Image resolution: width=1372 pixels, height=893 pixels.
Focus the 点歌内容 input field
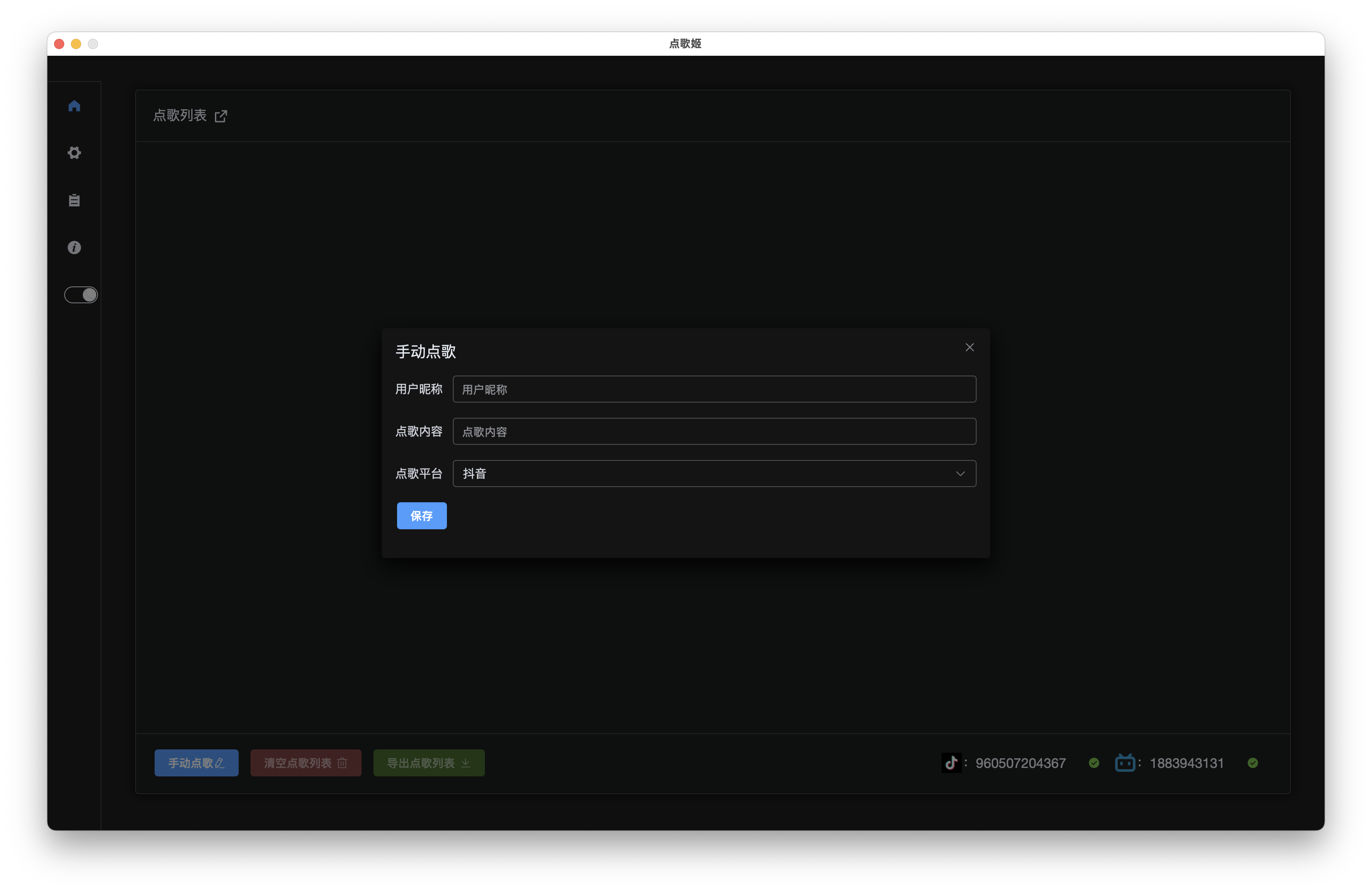click(x=714, y=431)
